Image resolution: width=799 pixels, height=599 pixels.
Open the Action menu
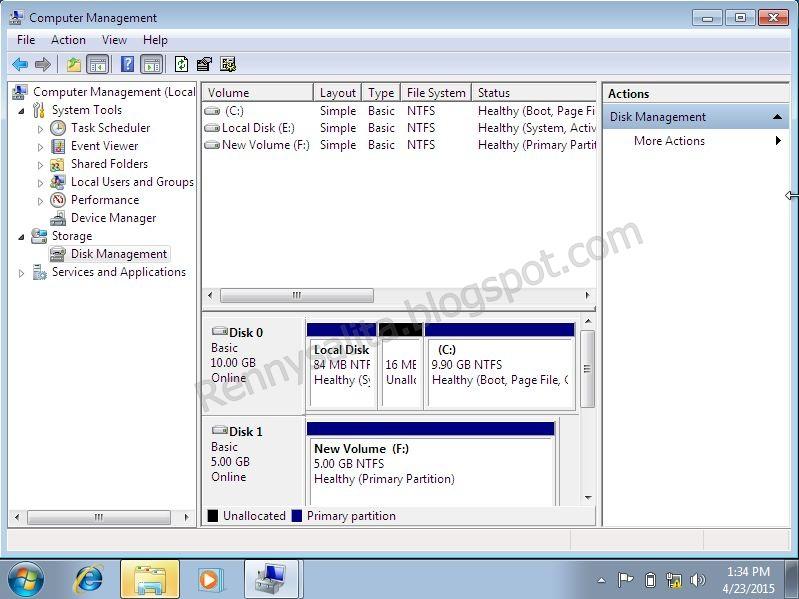(68, 40)
